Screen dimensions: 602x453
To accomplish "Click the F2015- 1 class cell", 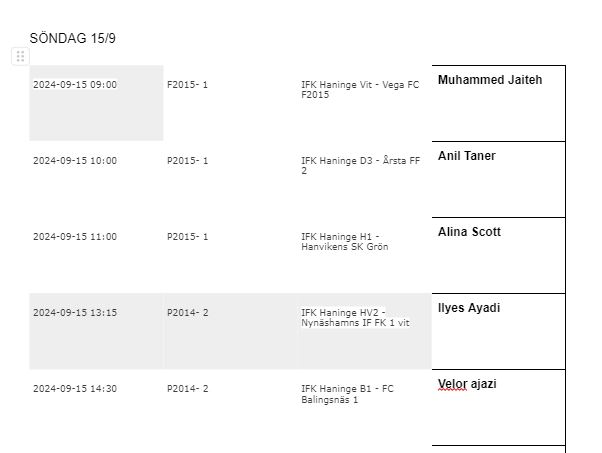I will (188, 85).
